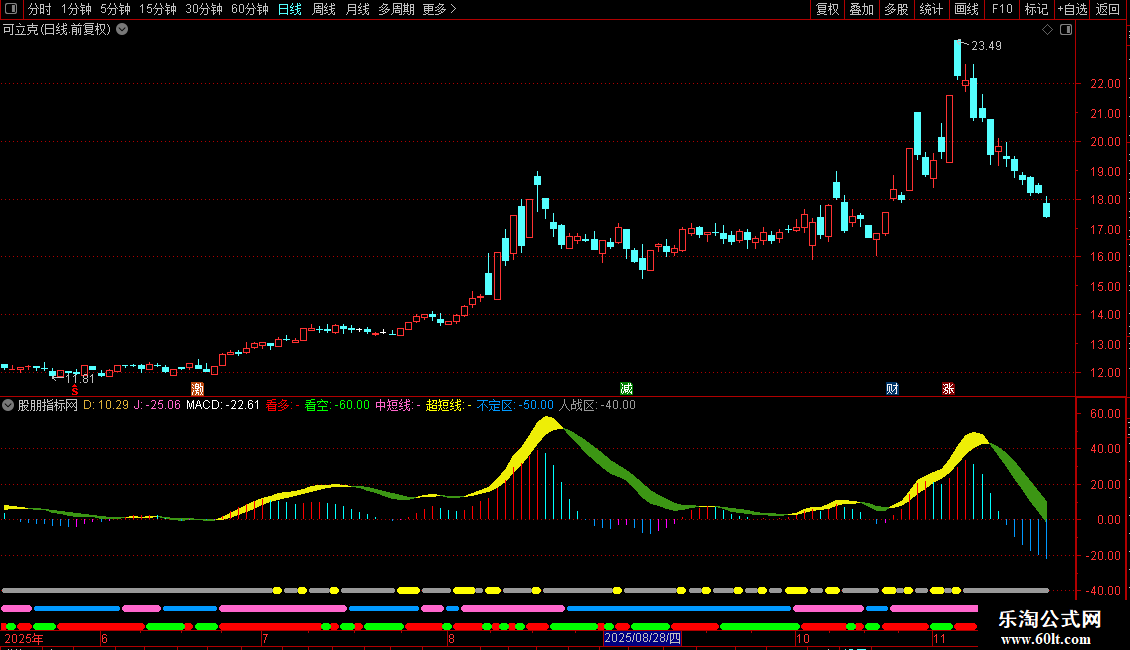Click the 看空: -60.00 label

pyautogui.click(x=337, y=406)
